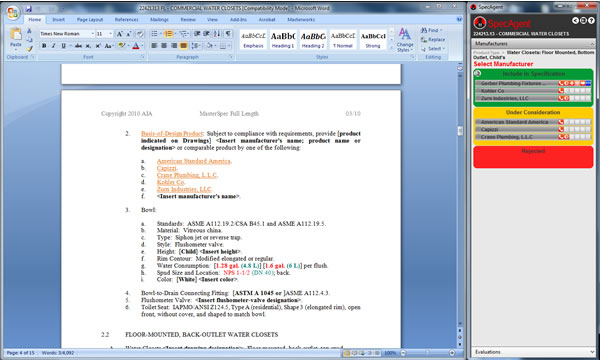Toggle bold formatting in Font group

coord(44,46)
